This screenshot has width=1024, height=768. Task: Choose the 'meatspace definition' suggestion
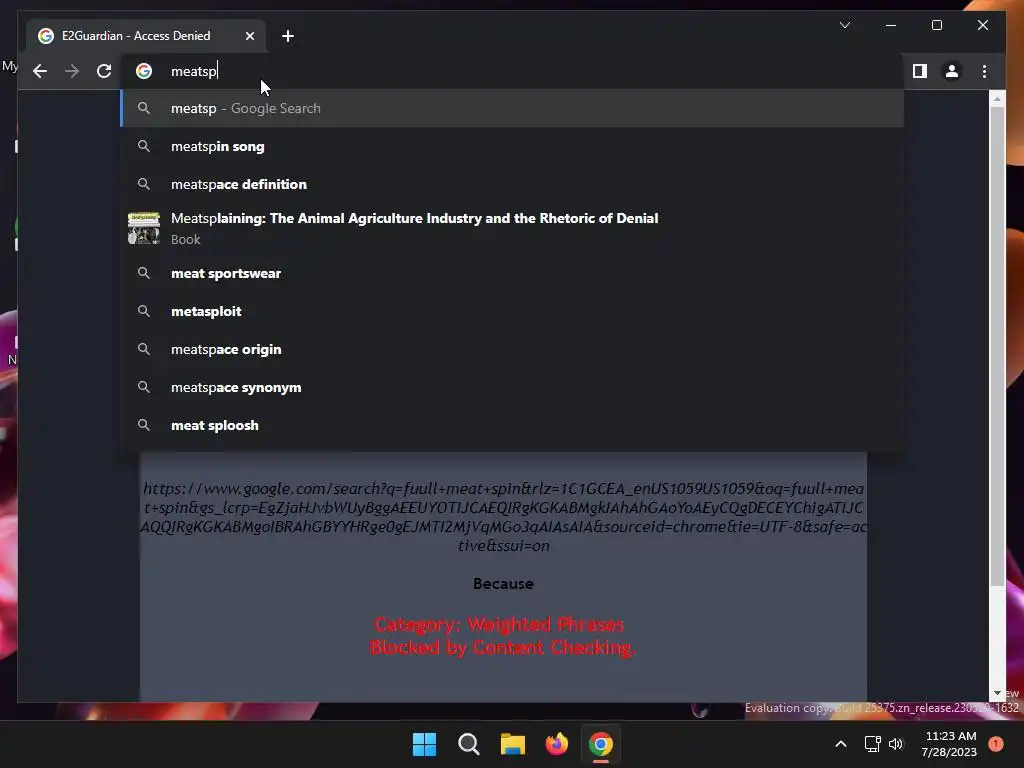pos(513,184)
